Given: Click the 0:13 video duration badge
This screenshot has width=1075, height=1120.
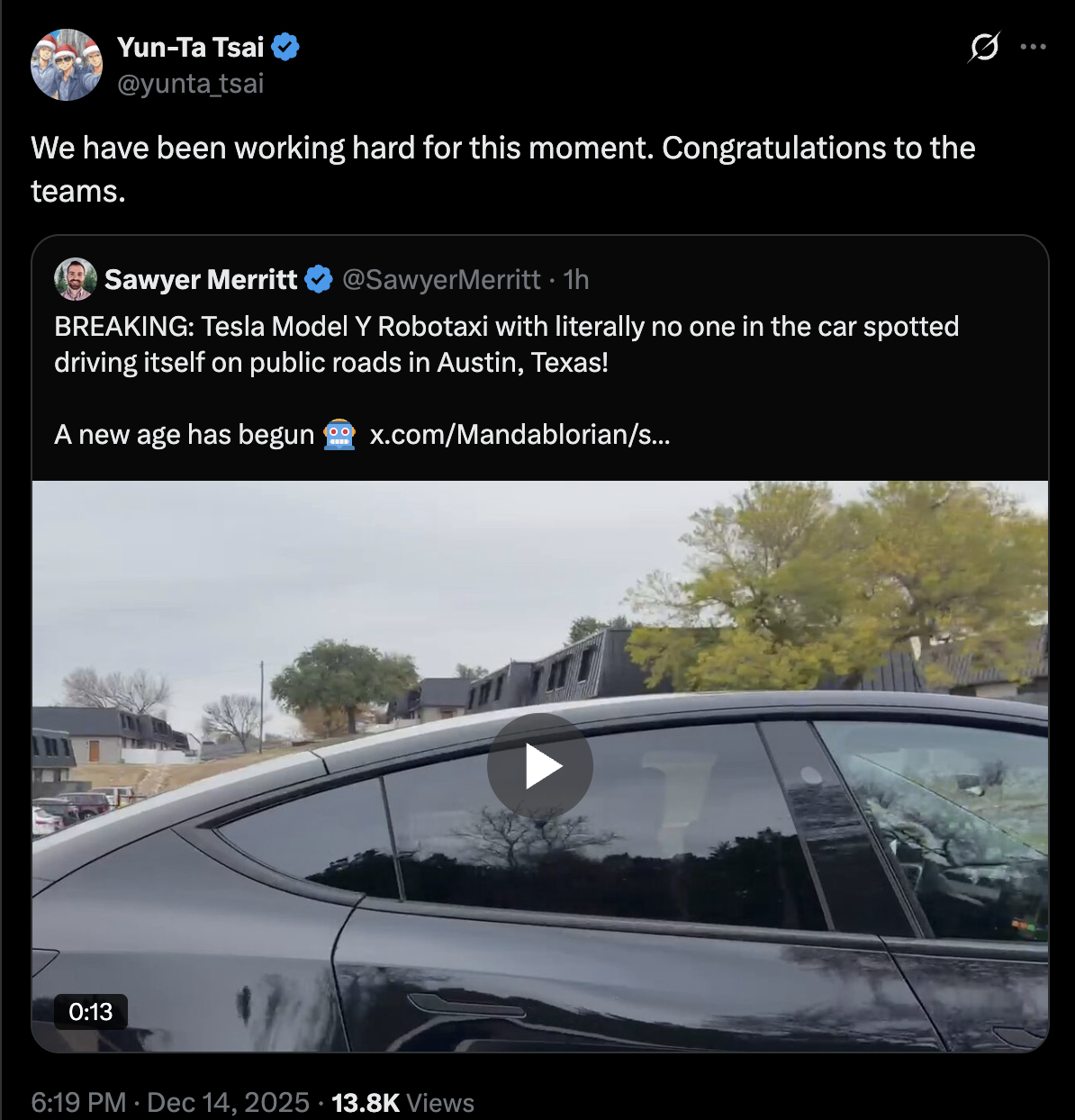Looking at the screenshot, I should click(90, 1012).
